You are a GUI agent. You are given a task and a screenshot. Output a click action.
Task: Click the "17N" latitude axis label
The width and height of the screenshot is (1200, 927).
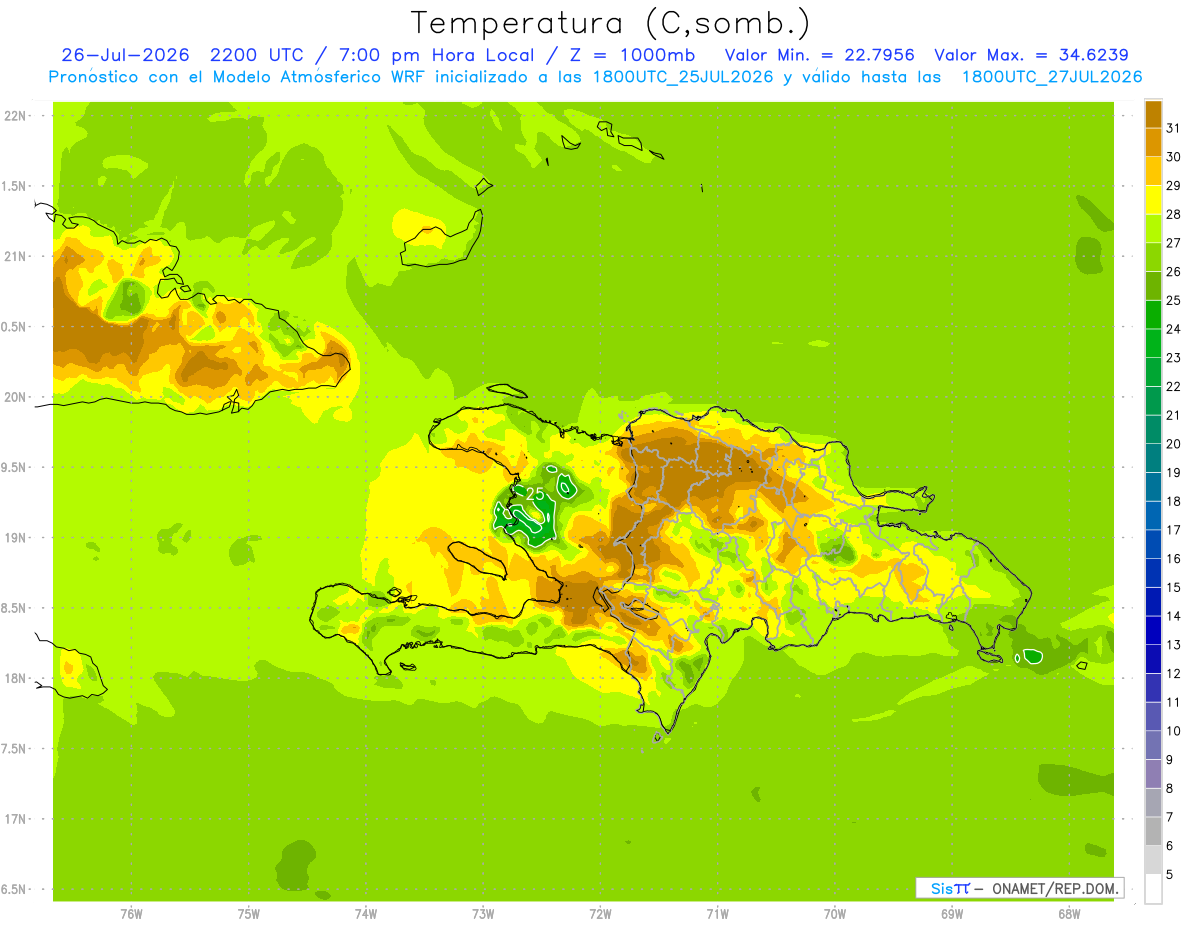pyautogui.click(x=14, y=819)
